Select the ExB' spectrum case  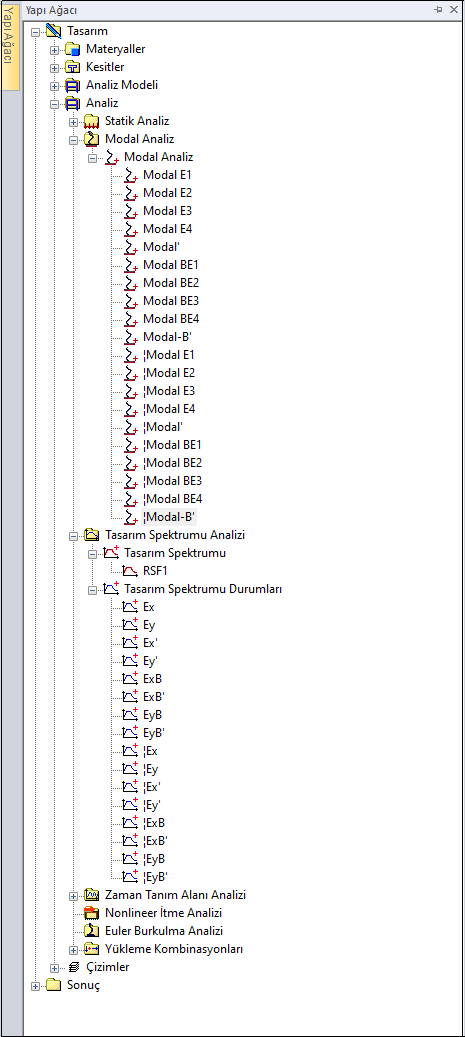(154, 696)
